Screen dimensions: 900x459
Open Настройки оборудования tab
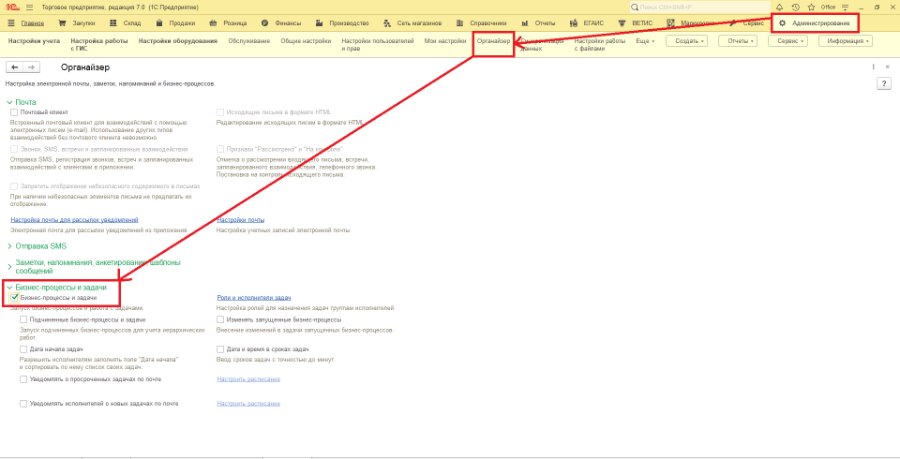pyautogui.click(x=178, y=41)
